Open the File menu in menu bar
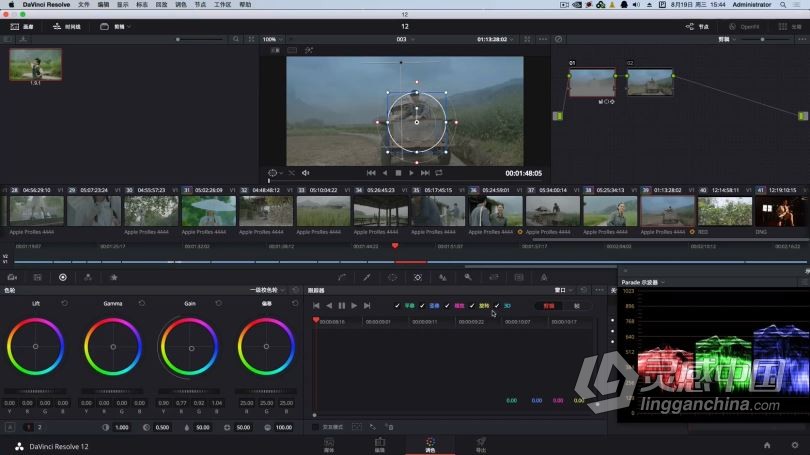Viewport: 810px width, 455px height. pos(84,5)
